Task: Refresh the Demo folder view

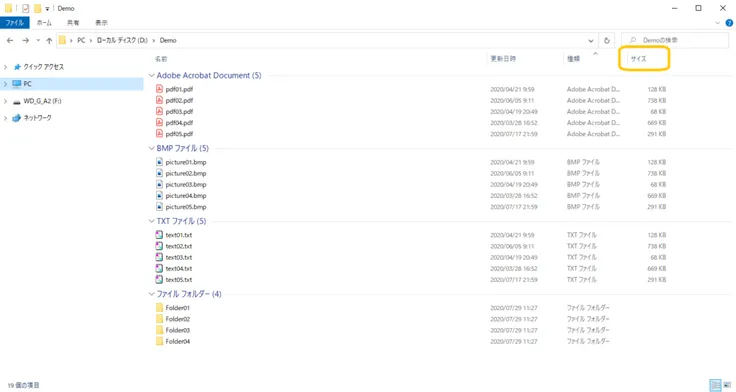Action: [606, 40]
